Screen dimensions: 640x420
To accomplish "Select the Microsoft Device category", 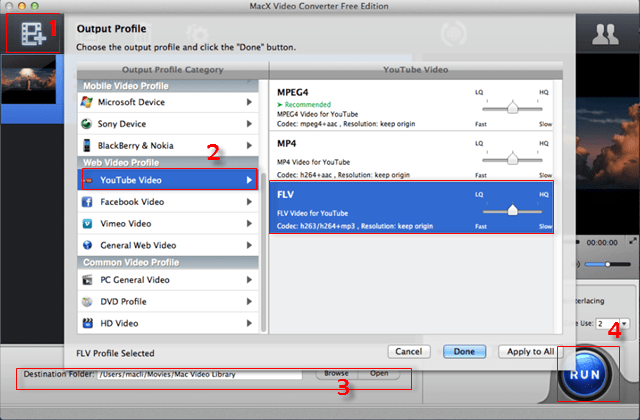I will tap(168, 102).
